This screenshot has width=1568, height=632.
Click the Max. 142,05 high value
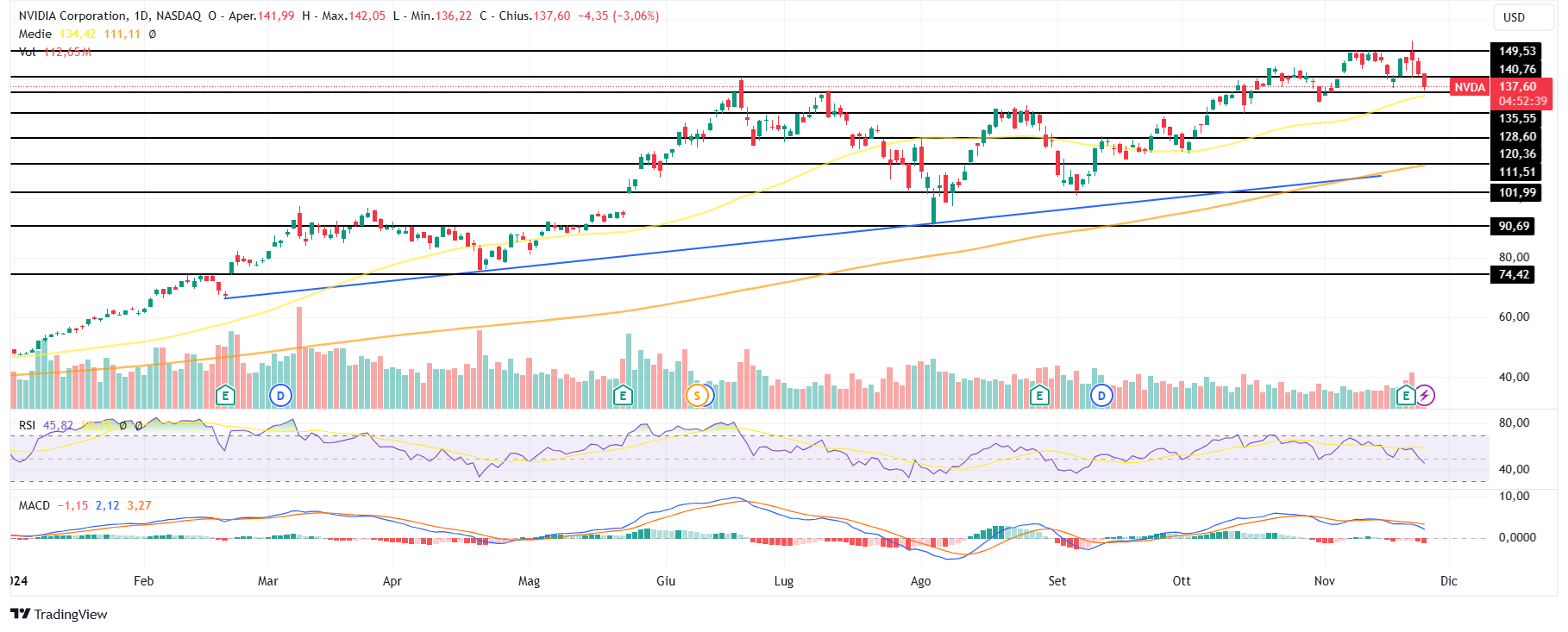(367, 16)
